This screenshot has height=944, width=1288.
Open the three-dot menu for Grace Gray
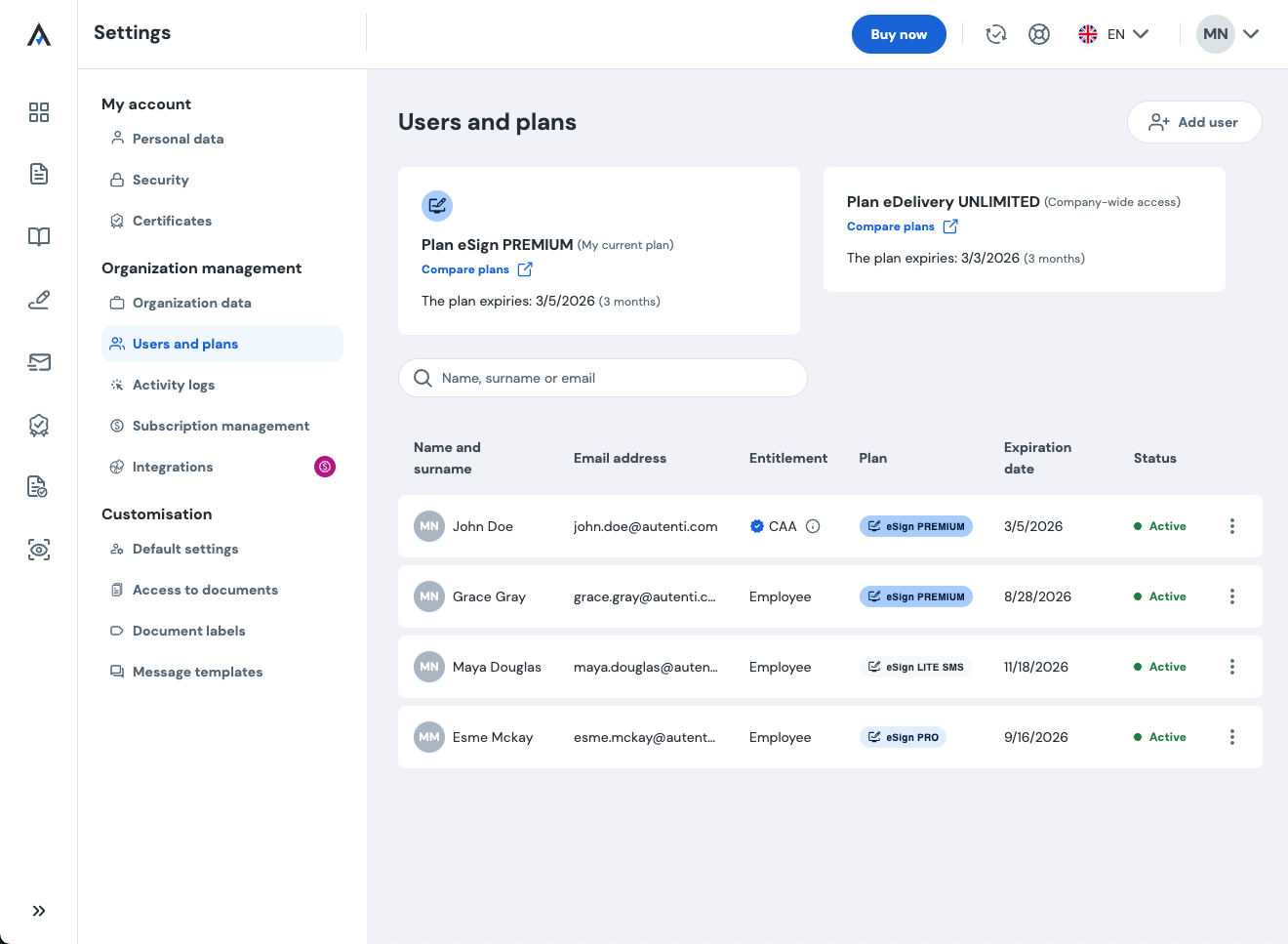(x=1232, y=596)
